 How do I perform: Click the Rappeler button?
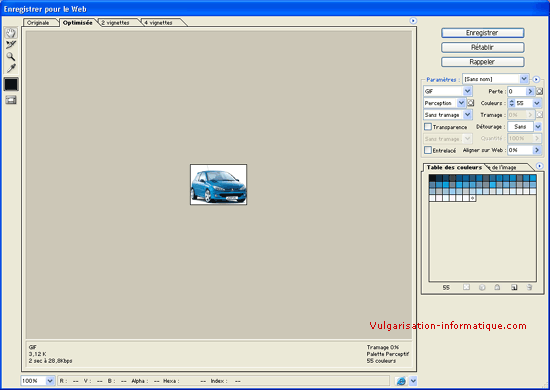pyautogui.click(x=482, y=62)
